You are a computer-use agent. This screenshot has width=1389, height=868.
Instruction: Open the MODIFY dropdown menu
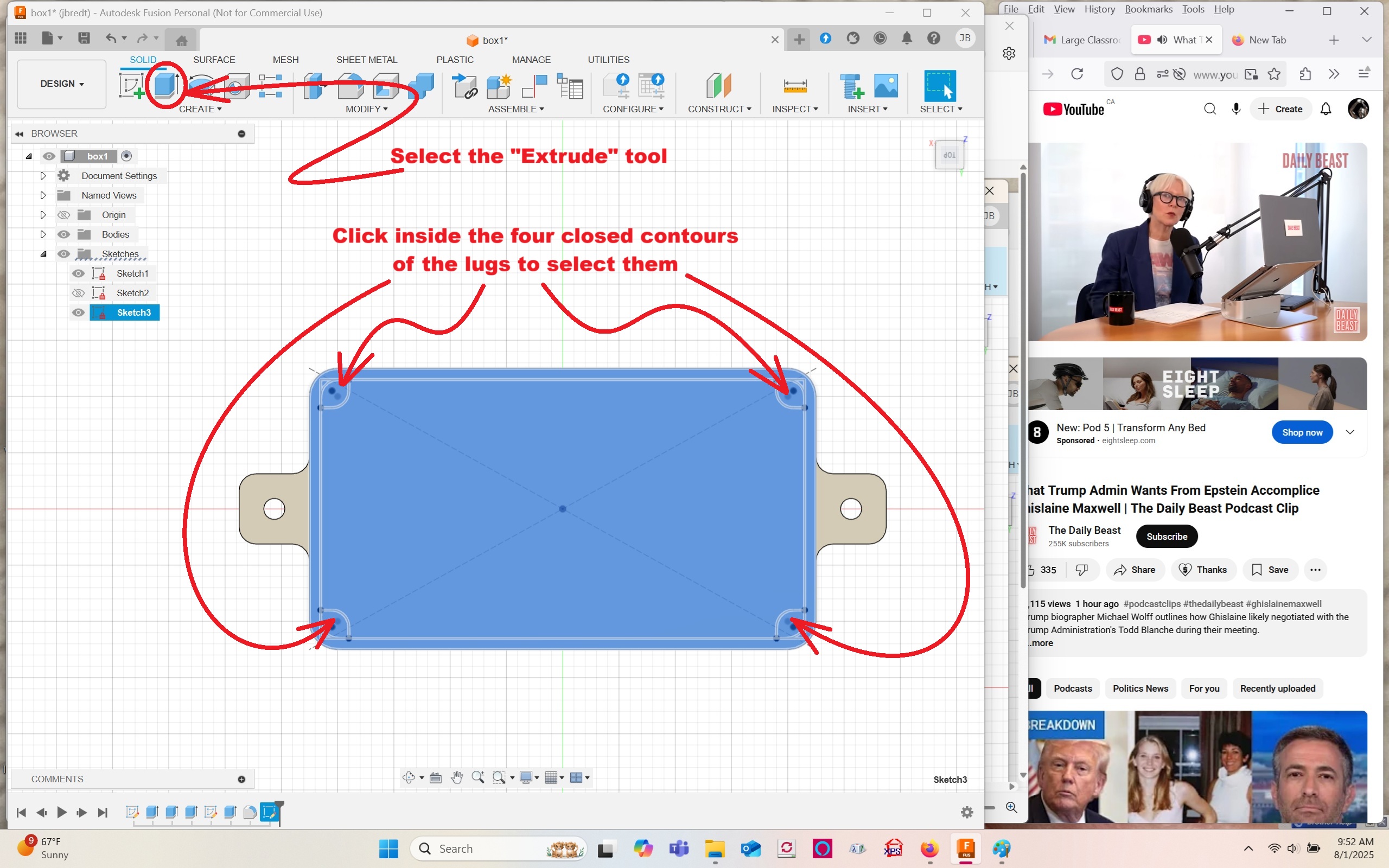point(366,109)
